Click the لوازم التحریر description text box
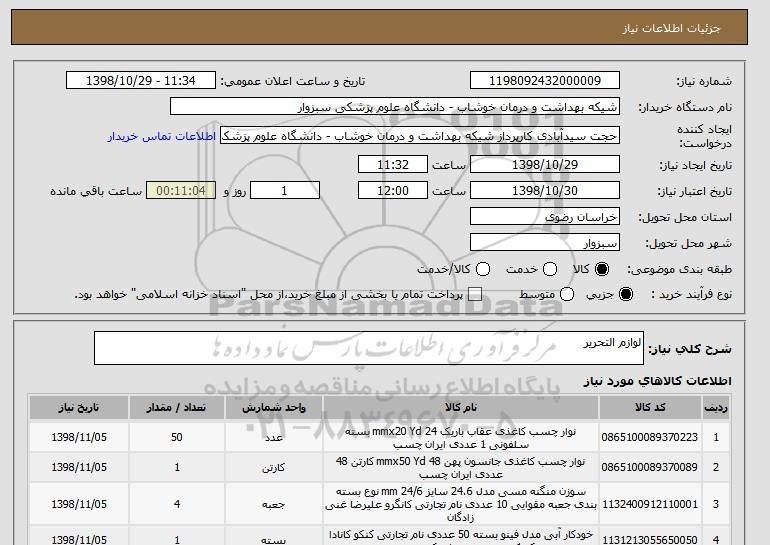This screenshot has height=545, width=770. click(369, 348)
